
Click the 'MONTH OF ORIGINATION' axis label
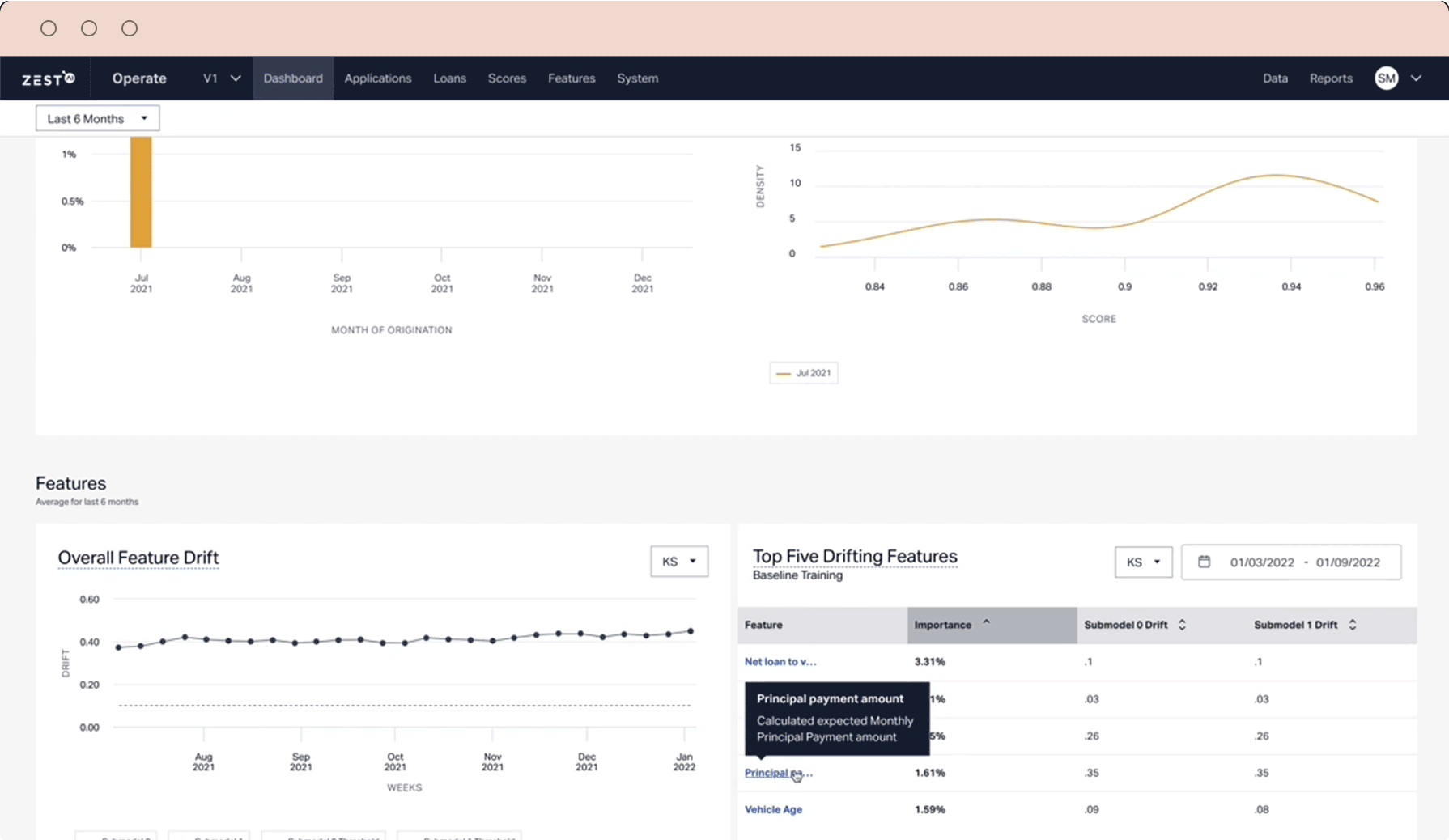click(392, 330)
